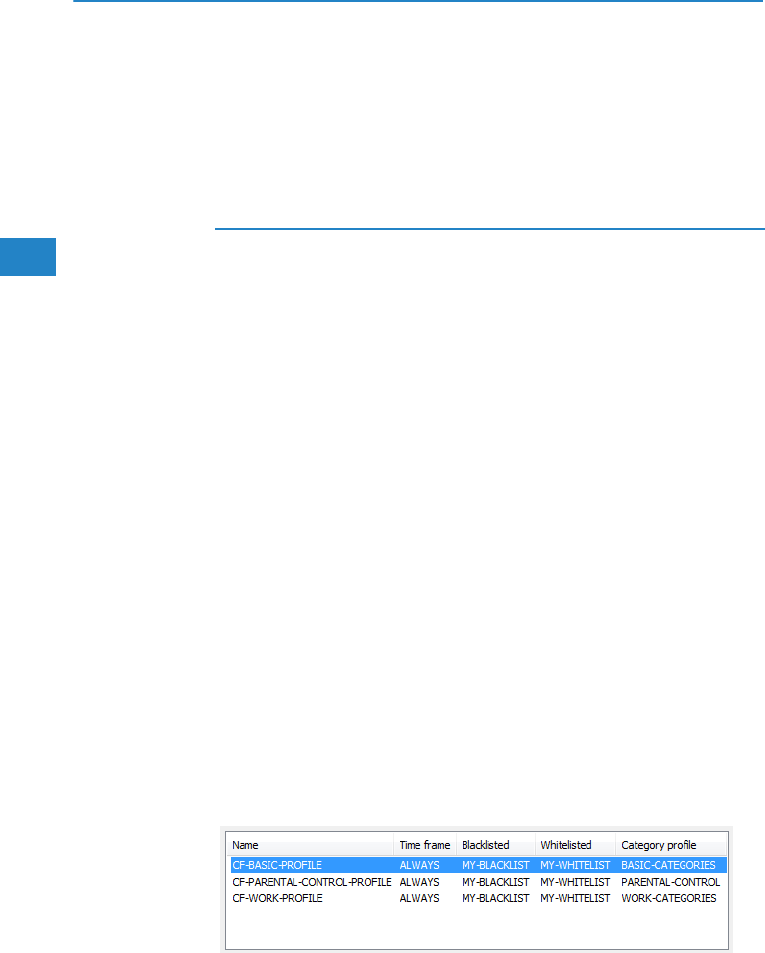Click MY-BLACKLIST in CF-BASIC-PROFILE row

click(x=495, y=865)
